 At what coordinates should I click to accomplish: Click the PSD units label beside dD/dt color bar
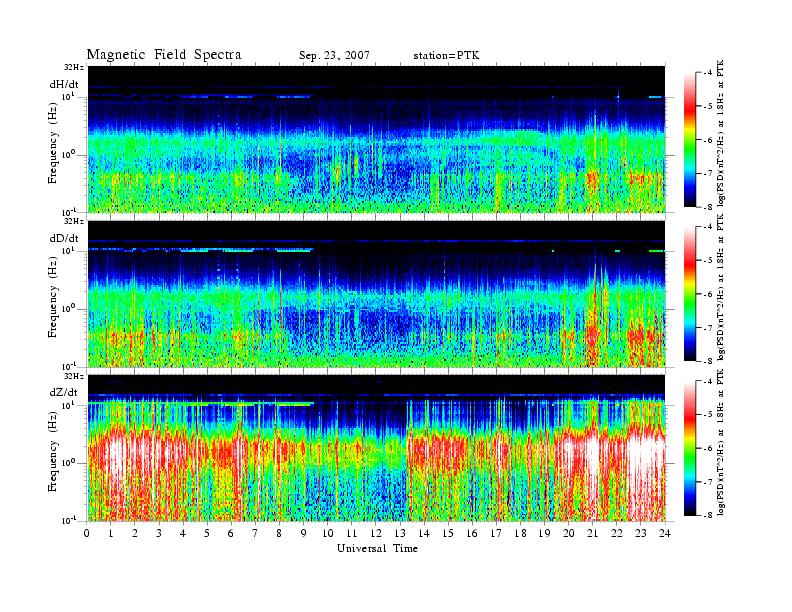721,287
